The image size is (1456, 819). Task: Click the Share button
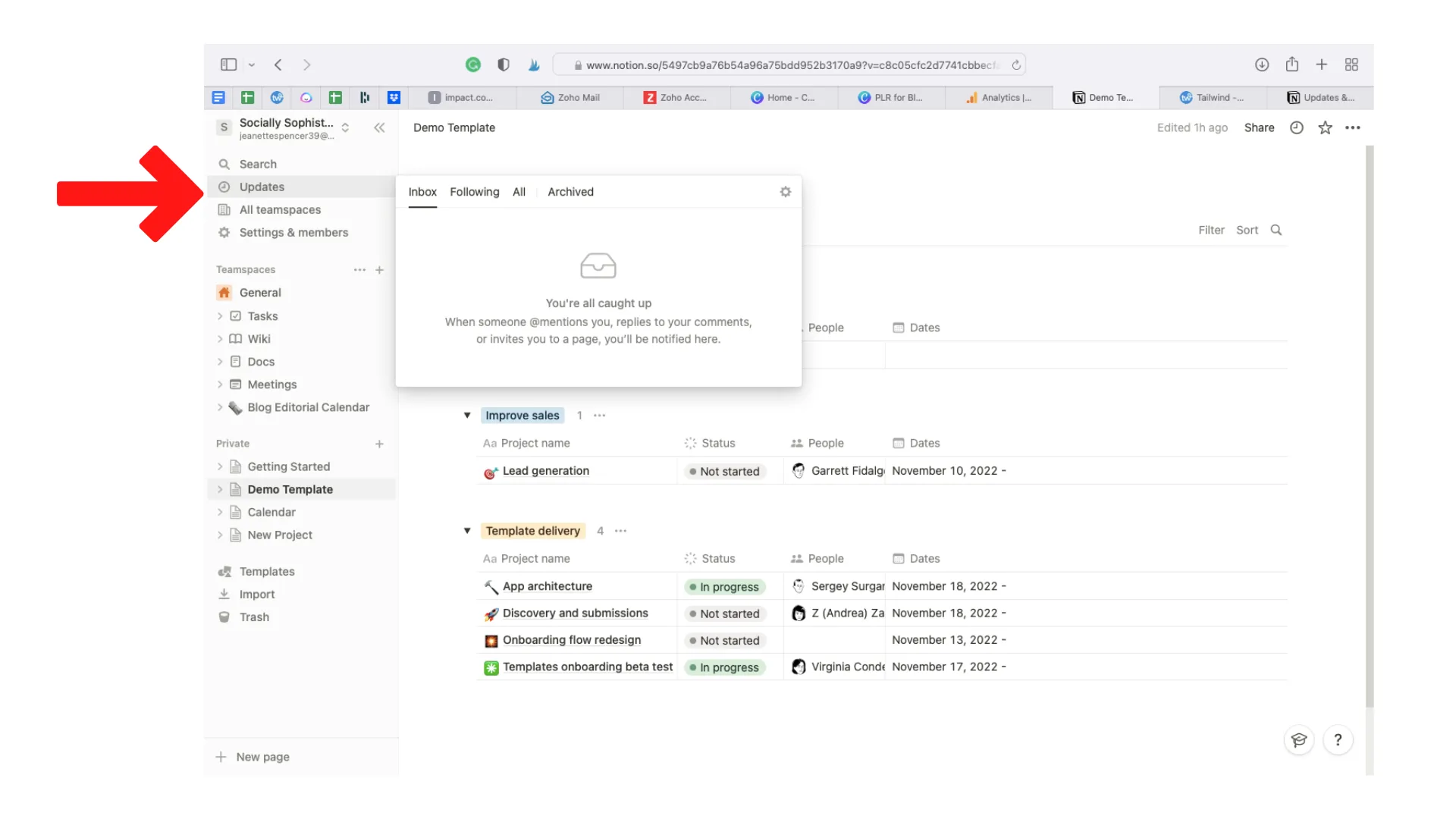1259,127
